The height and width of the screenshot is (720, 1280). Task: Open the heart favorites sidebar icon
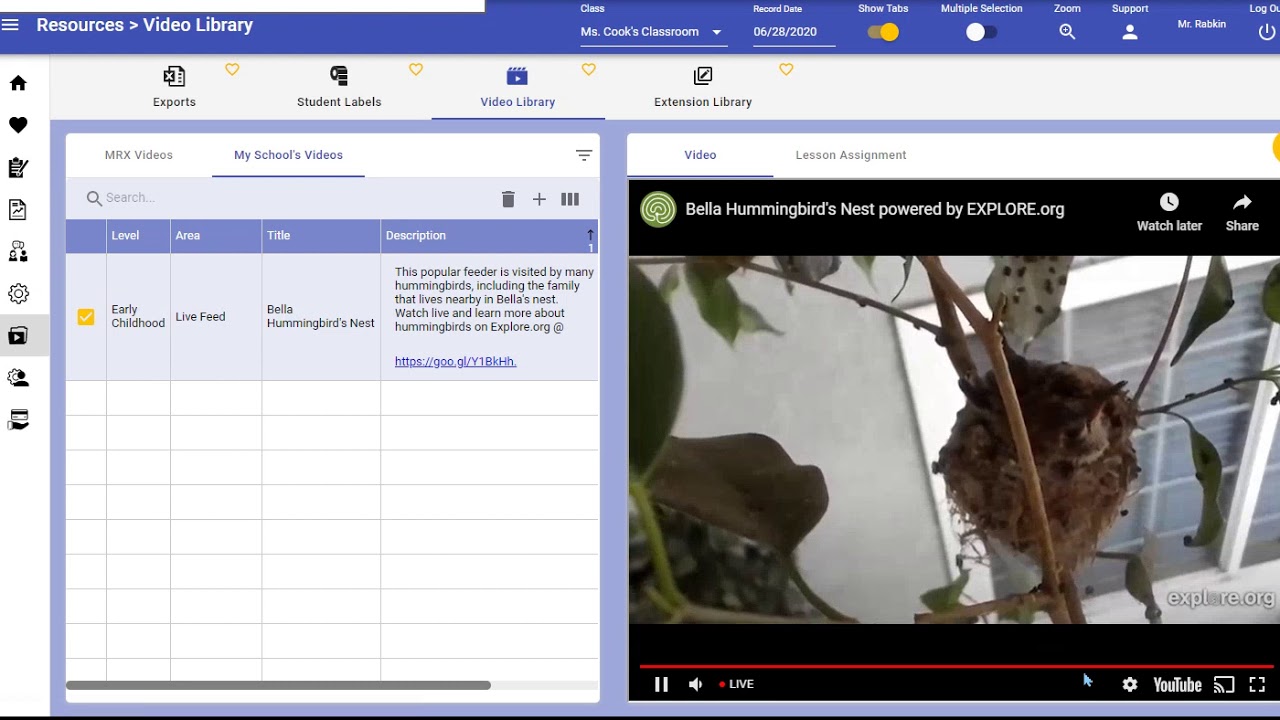point(18,125)
